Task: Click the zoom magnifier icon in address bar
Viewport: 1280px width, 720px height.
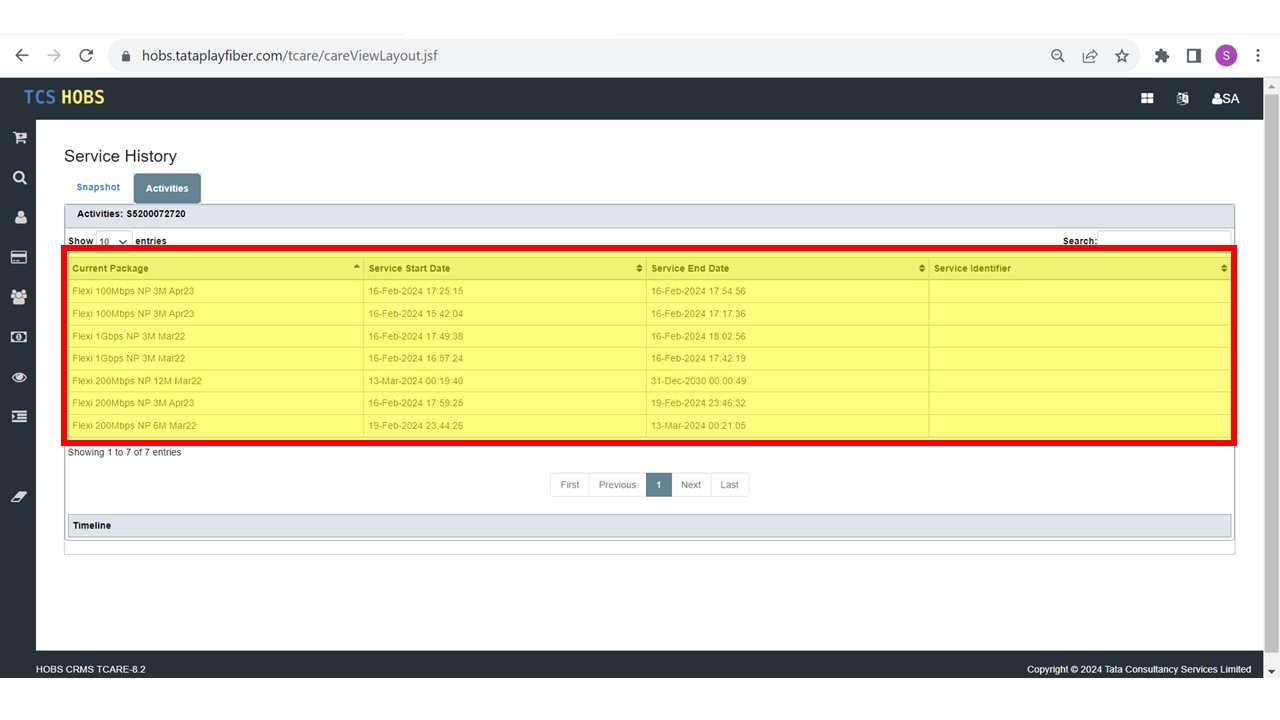Action: click(1058, 56)
